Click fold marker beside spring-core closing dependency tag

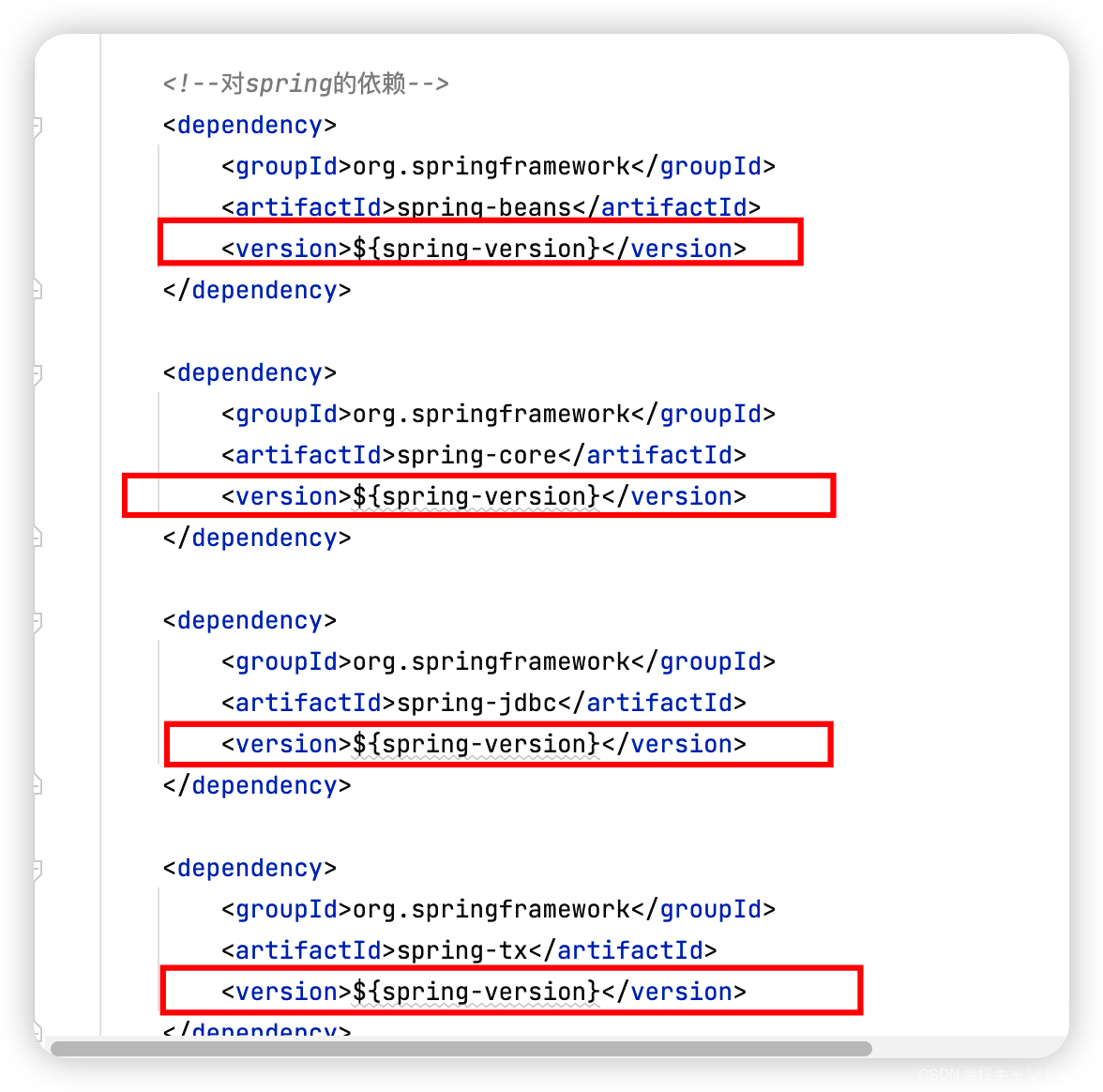pyautogui.click(x=38, y=537)
